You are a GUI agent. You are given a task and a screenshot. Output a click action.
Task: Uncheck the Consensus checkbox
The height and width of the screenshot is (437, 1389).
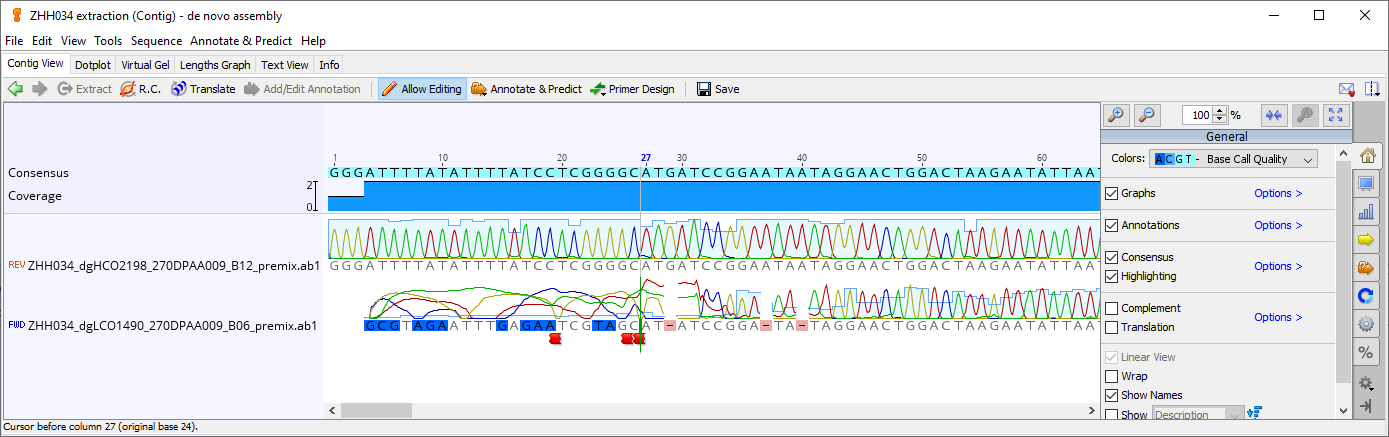tap(1111, 257)
